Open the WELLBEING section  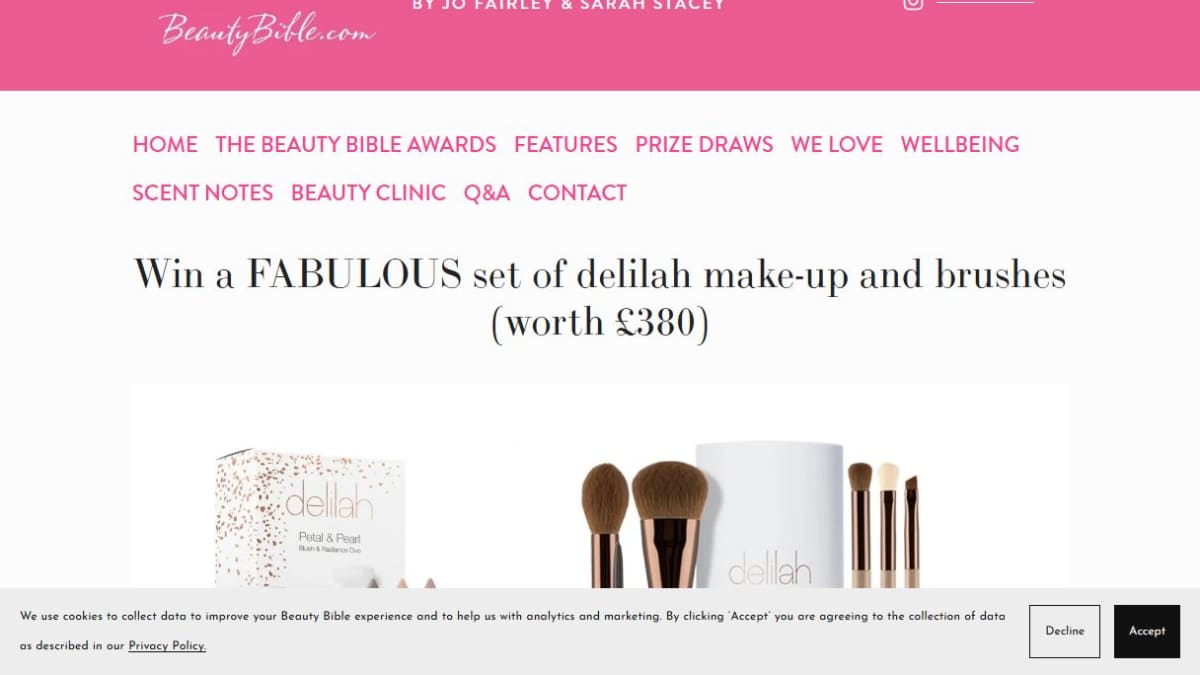tap(960, 144)
